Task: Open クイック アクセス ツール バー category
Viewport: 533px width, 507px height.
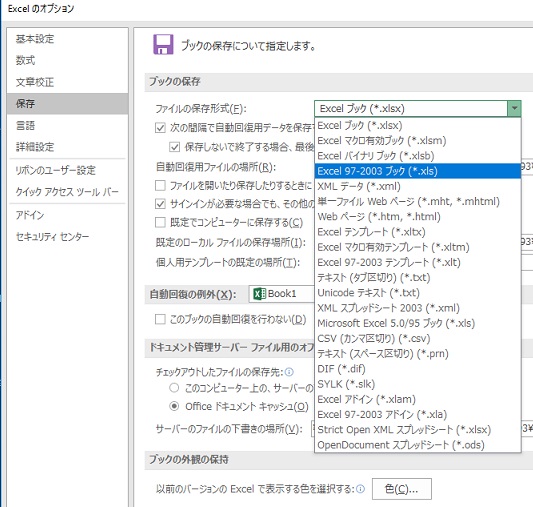Action: tap(67, 192)
